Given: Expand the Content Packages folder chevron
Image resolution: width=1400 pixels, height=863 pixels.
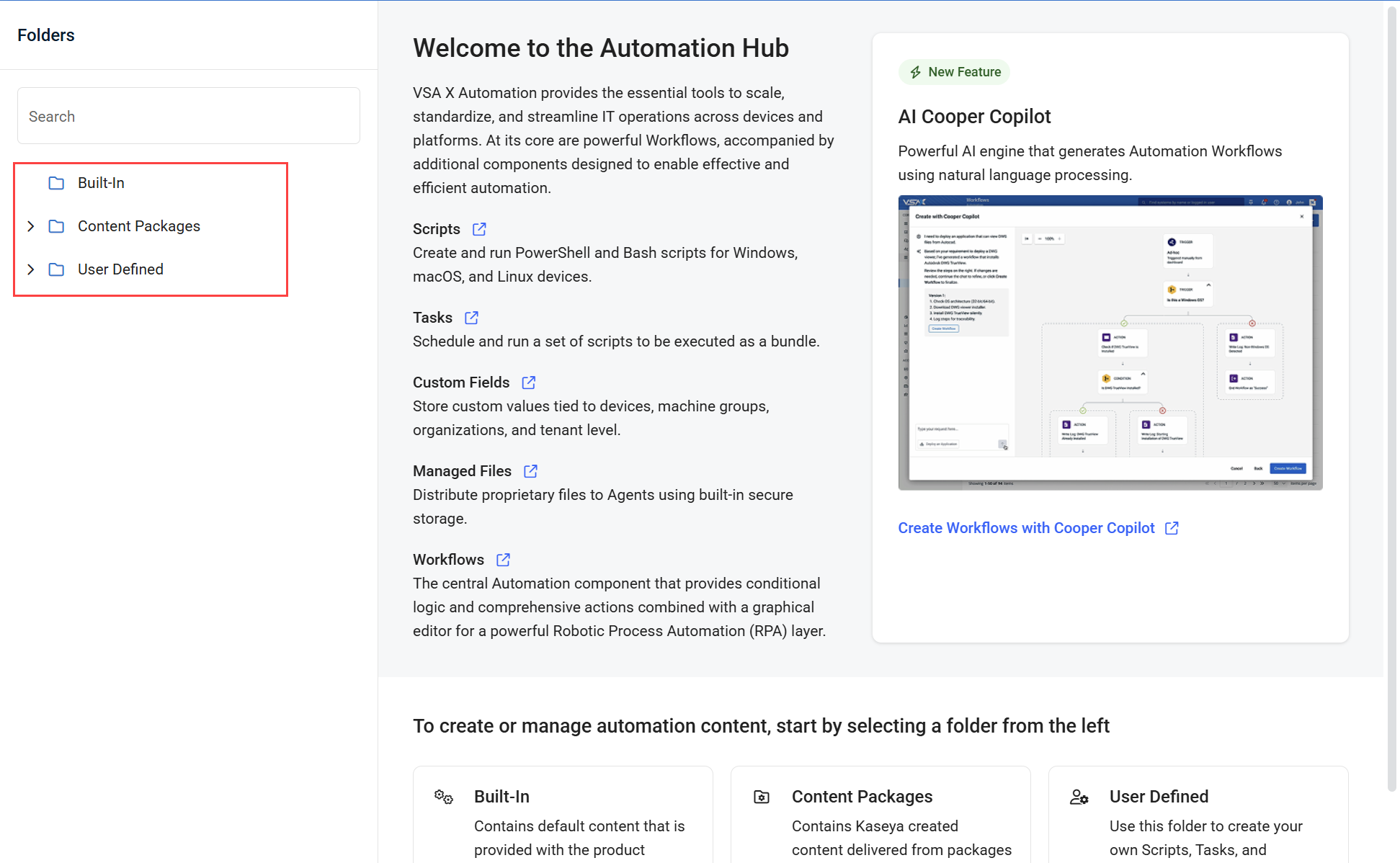Looking at the screenshot, I should pos(31,226).
